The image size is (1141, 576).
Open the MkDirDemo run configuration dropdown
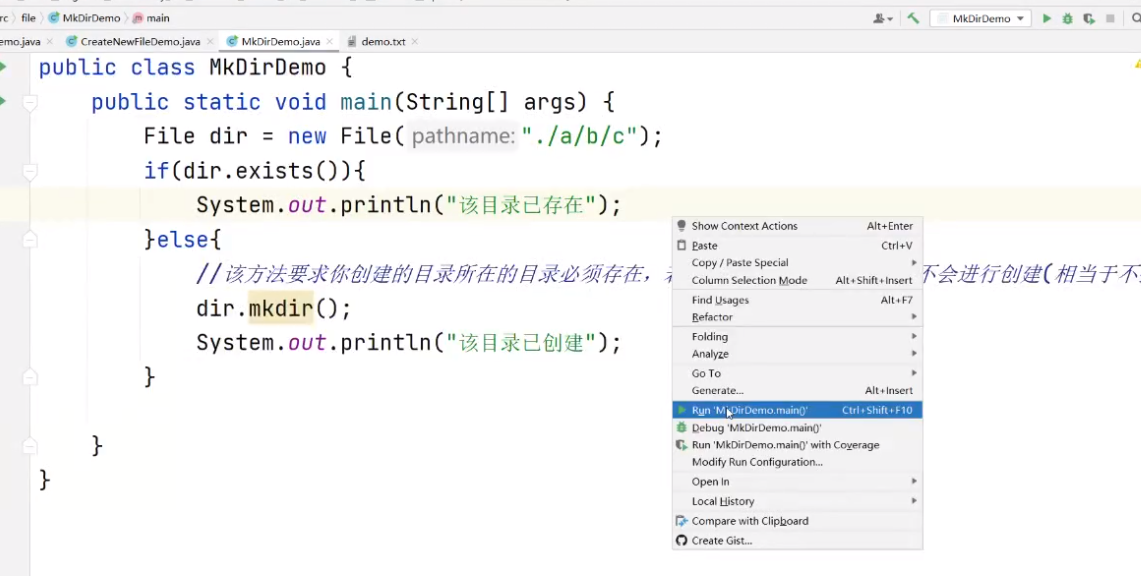click(x=1018, y=17)
